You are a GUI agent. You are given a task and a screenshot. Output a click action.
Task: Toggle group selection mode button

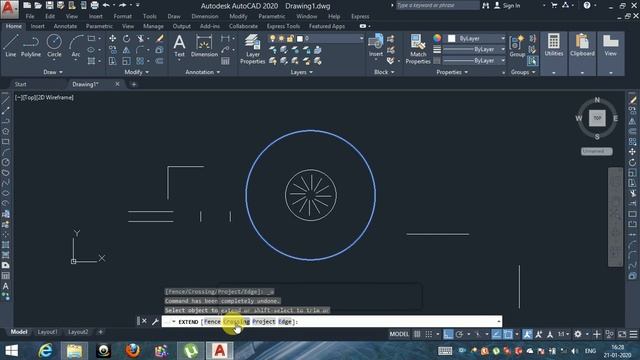click(x=532, y=61)
